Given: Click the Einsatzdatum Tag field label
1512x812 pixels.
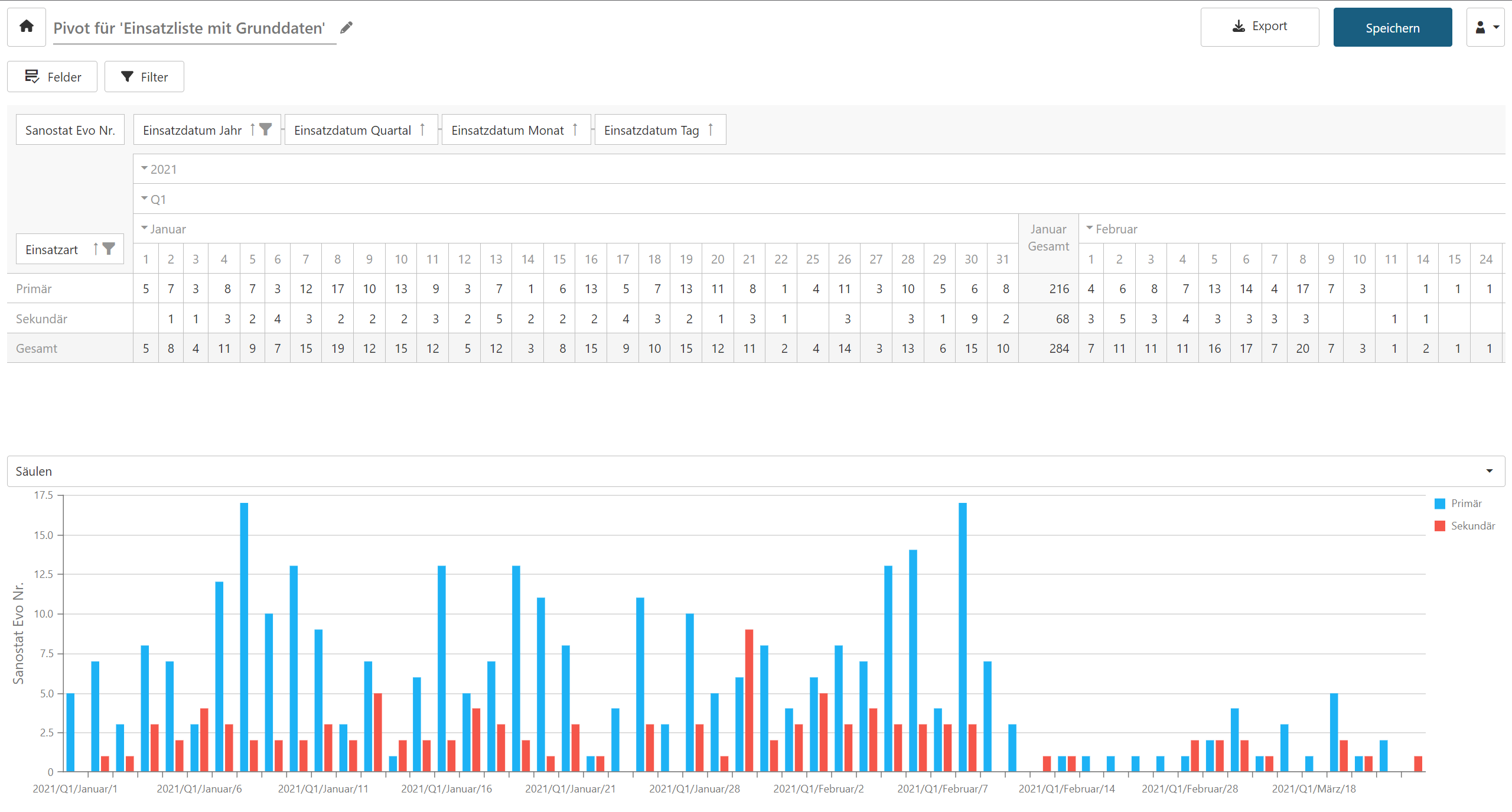Looking at the screenshot, I should (x=651, y=130).
